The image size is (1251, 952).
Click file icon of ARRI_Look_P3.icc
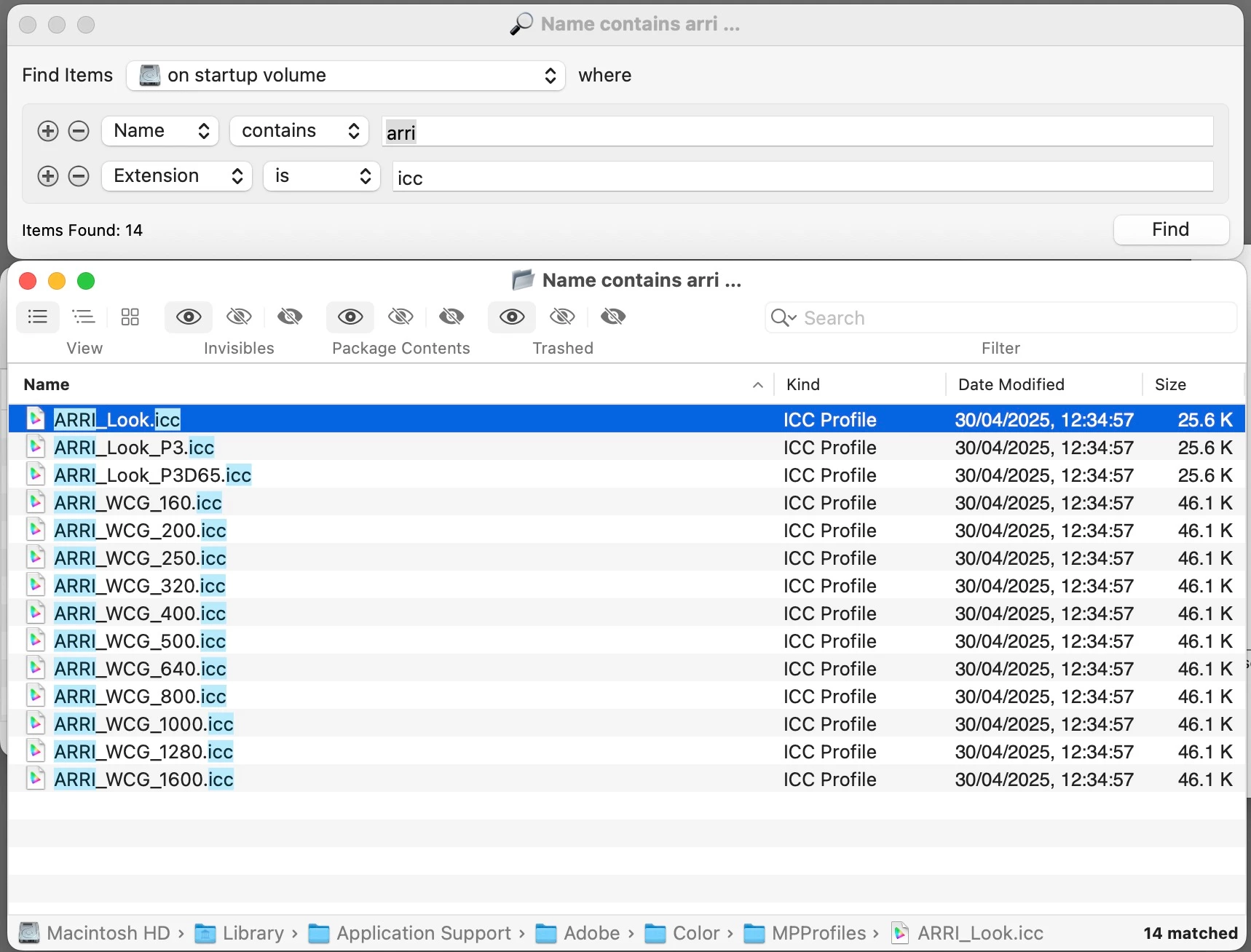36,446
